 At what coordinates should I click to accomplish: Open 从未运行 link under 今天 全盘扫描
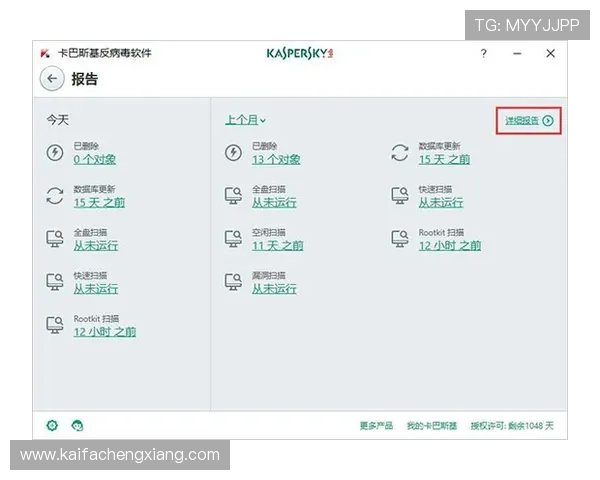(x=96, y=245)
